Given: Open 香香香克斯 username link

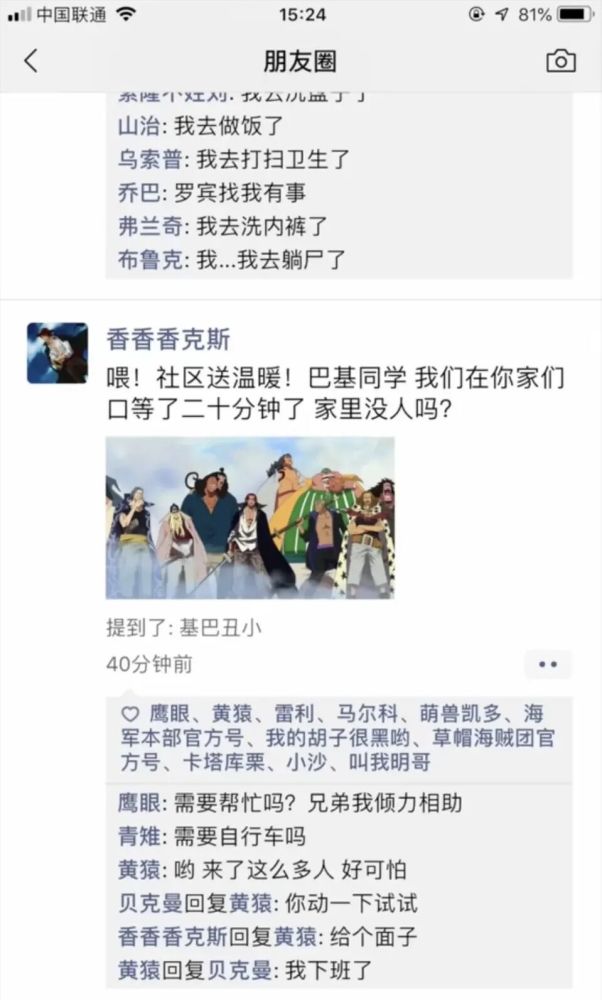Looking at the screenshot, I should pyautogui.click(x=168, y=338).
